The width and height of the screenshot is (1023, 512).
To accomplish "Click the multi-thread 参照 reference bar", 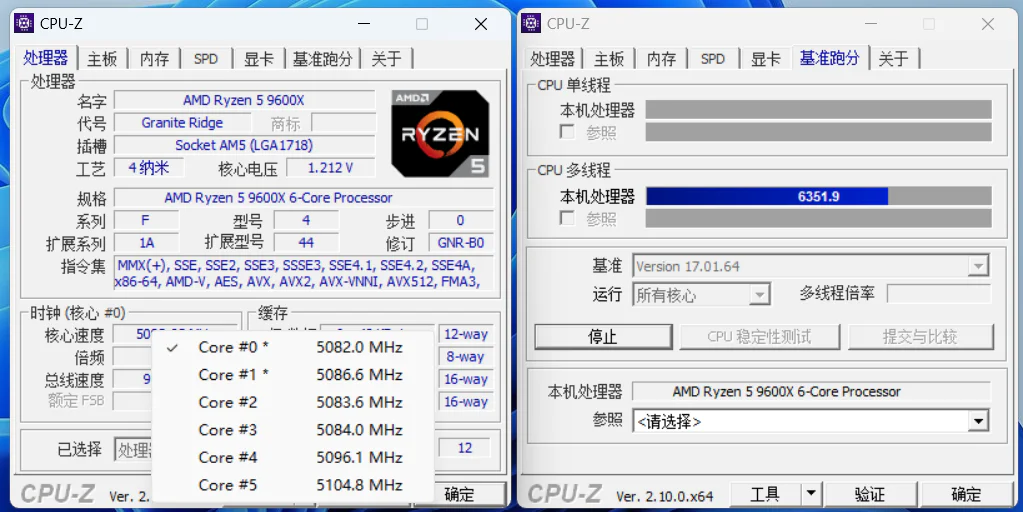I will pos(819,218).
